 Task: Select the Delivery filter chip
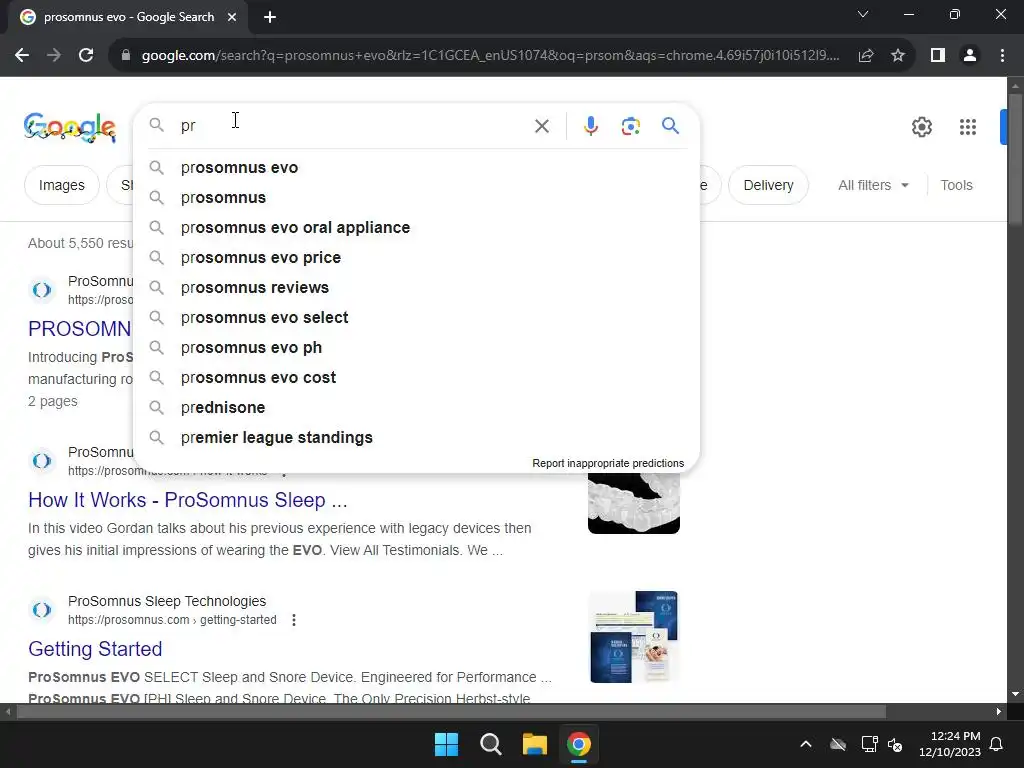click(x=768, y=185)
